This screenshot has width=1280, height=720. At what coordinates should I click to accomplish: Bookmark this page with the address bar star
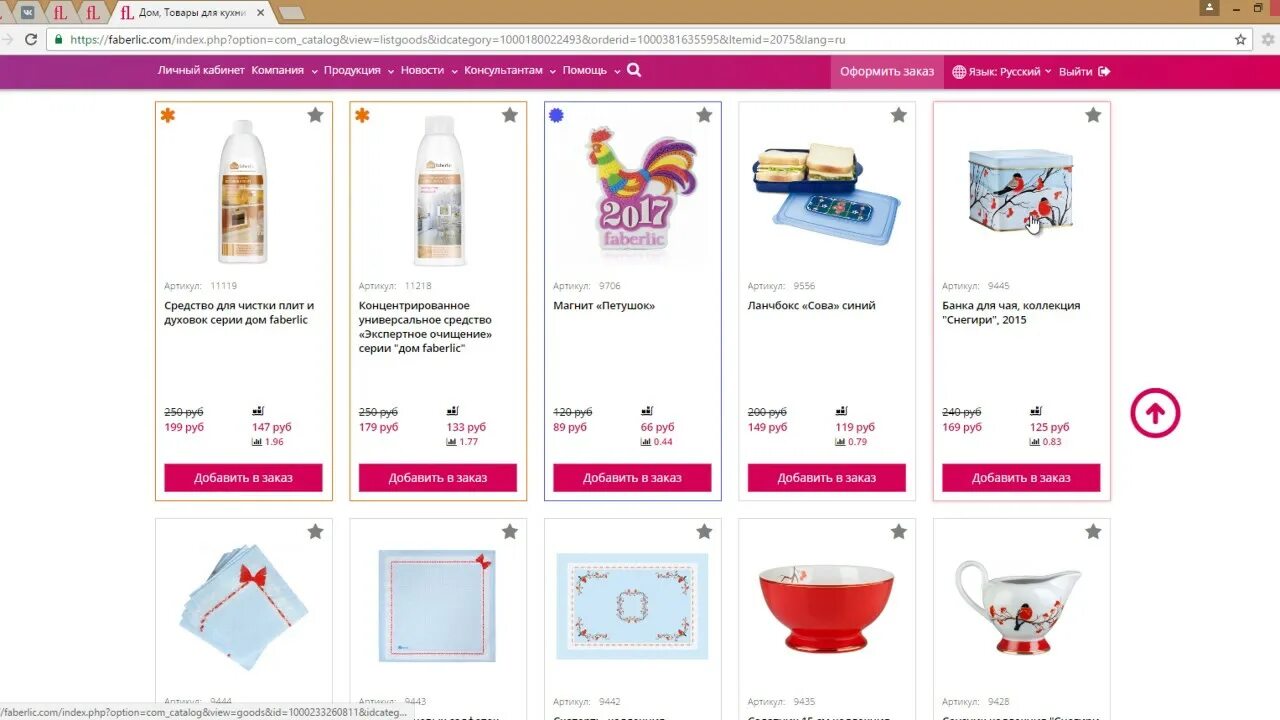1240,40
